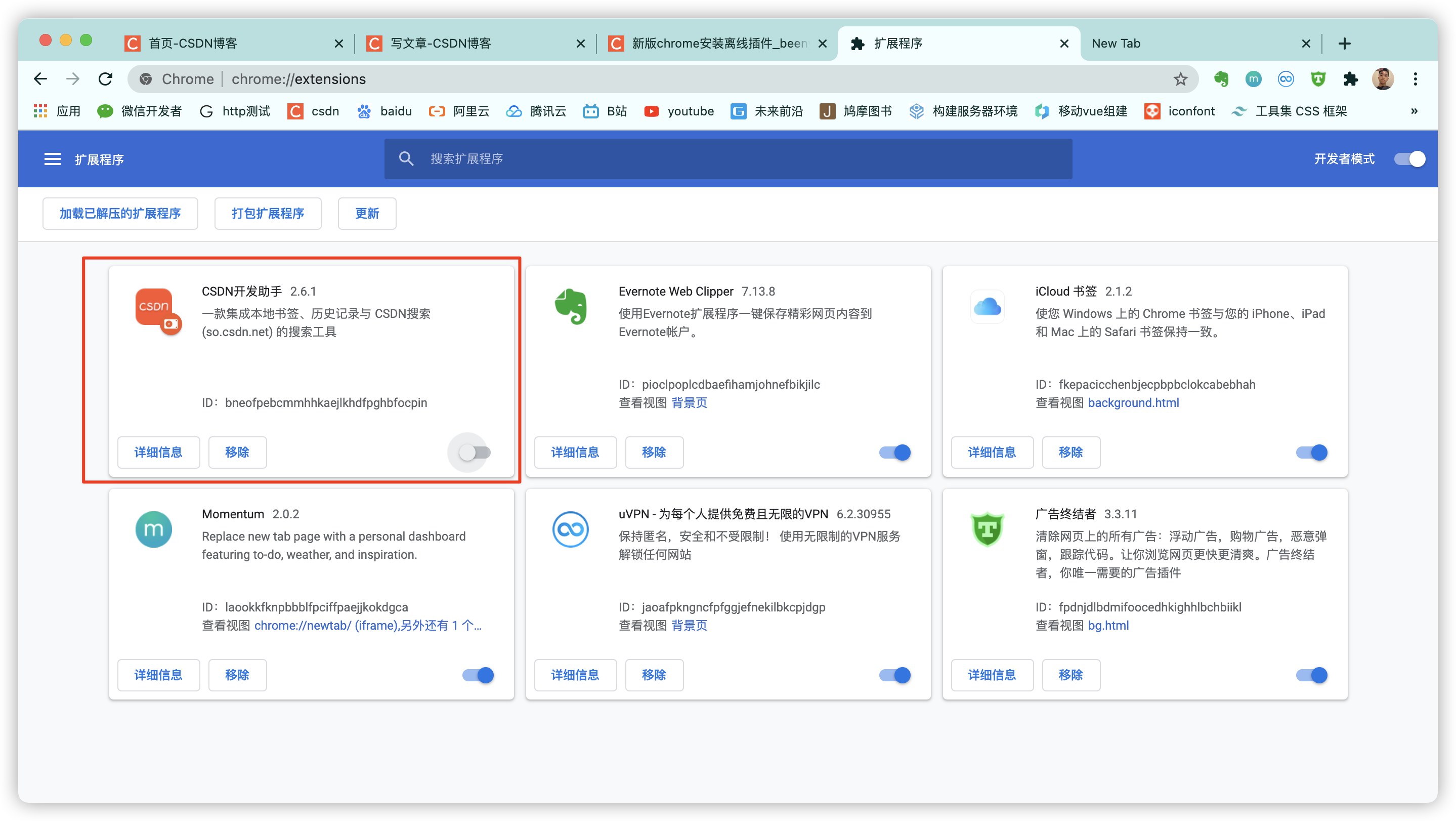Open the extensions hamburger menu
The image size is (1456, 821).
(53, 159)
